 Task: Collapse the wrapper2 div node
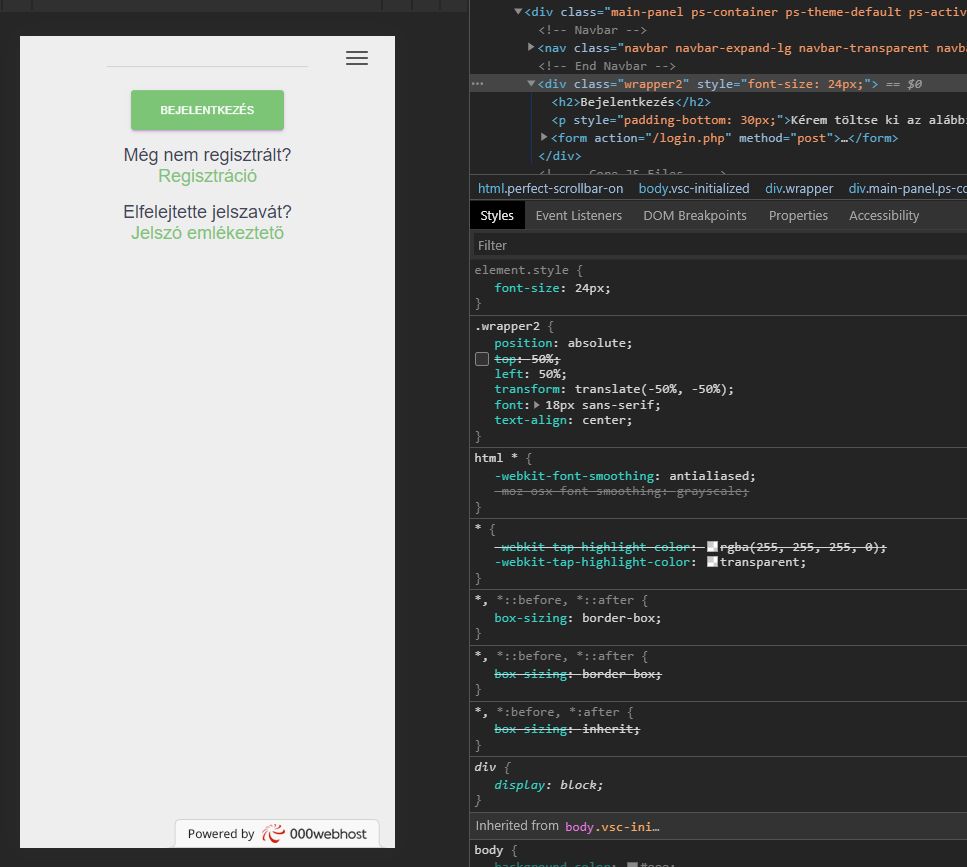click(531, 83)
